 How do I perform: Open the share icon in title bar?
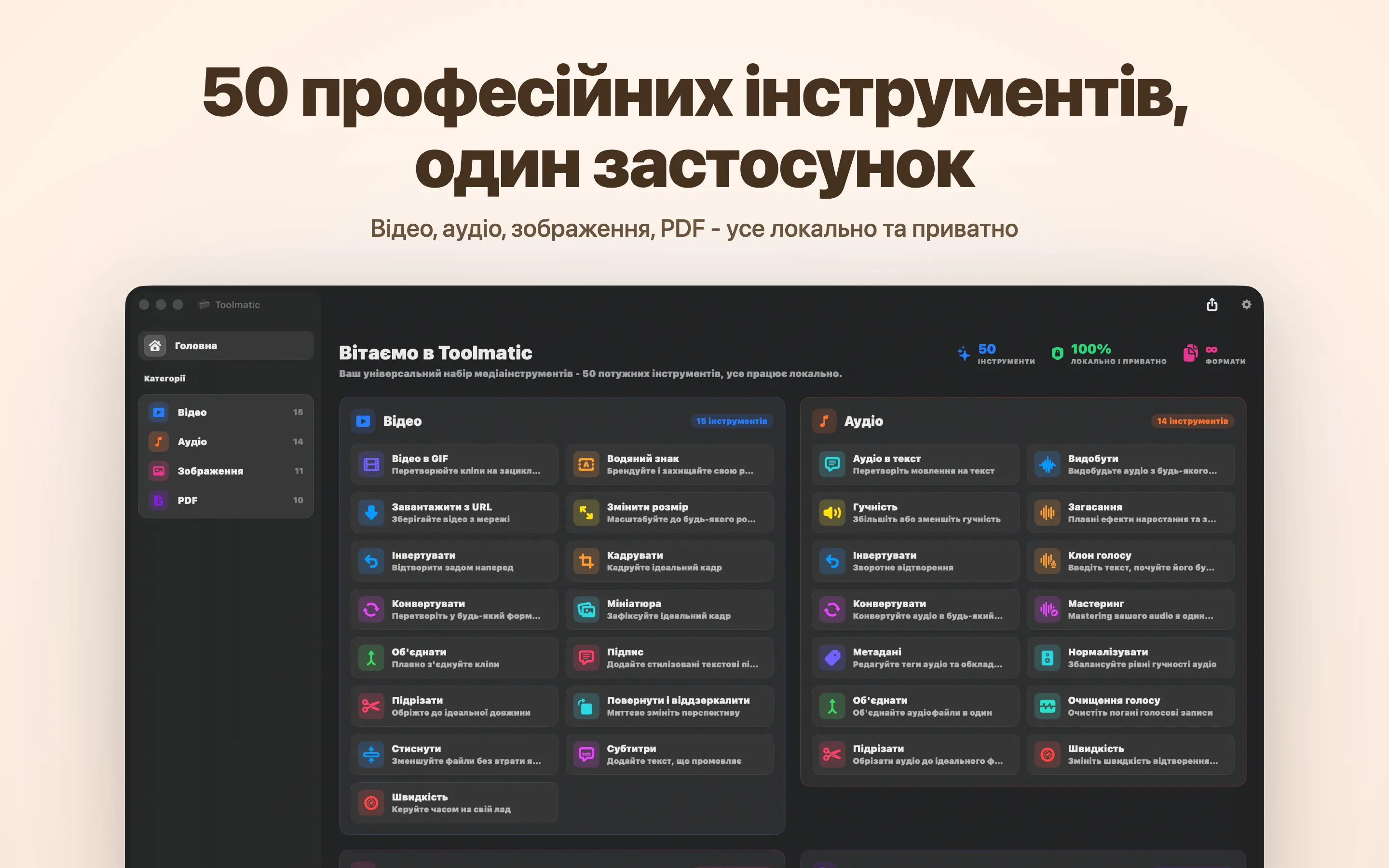pos(1212,304)
